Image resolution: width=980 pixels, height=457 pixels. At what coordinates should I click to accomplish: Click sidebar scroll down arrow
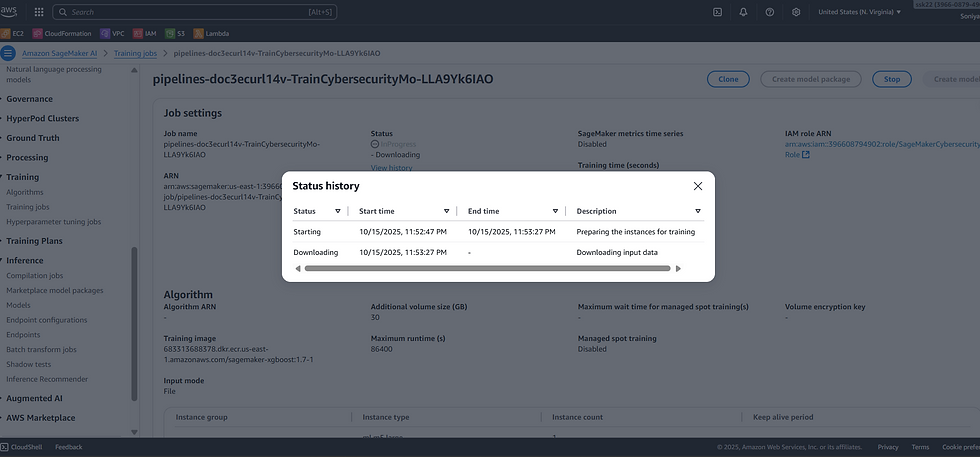134,432
